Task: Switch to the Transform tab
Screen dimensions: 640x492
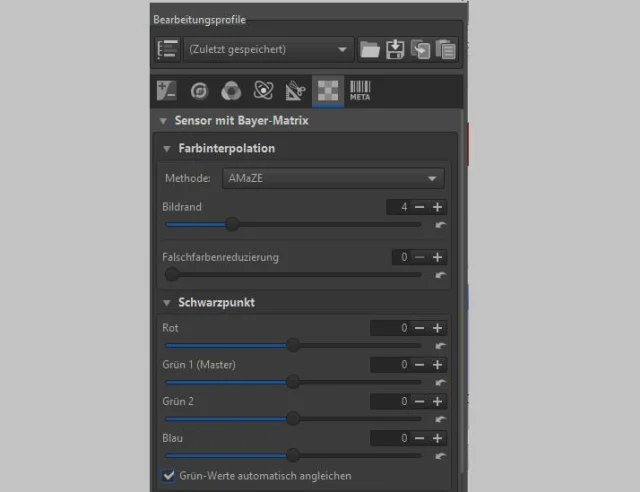Action: coord(296,91)
